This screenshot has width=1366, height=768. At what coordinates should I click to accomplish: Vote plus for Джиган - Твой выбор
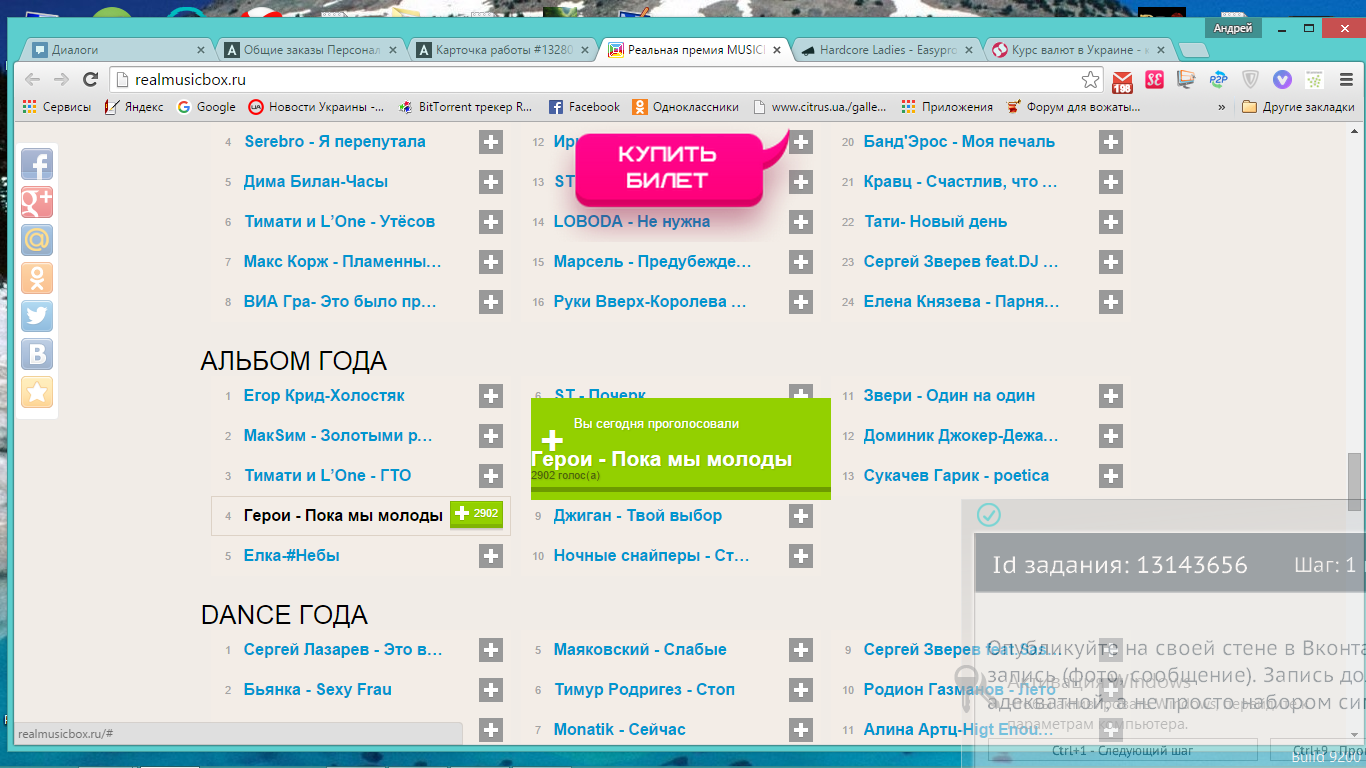point(800,516)
